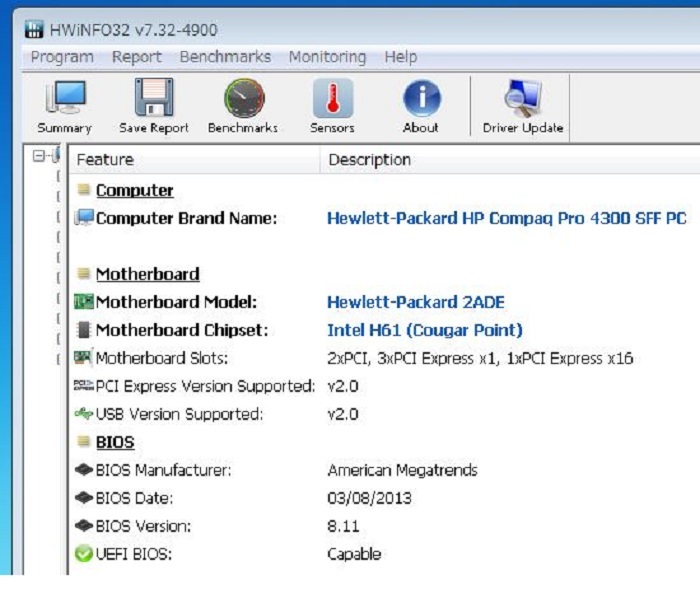Select the Computer Brand Name row
The image size is (700, 608).
pos(186,218)
